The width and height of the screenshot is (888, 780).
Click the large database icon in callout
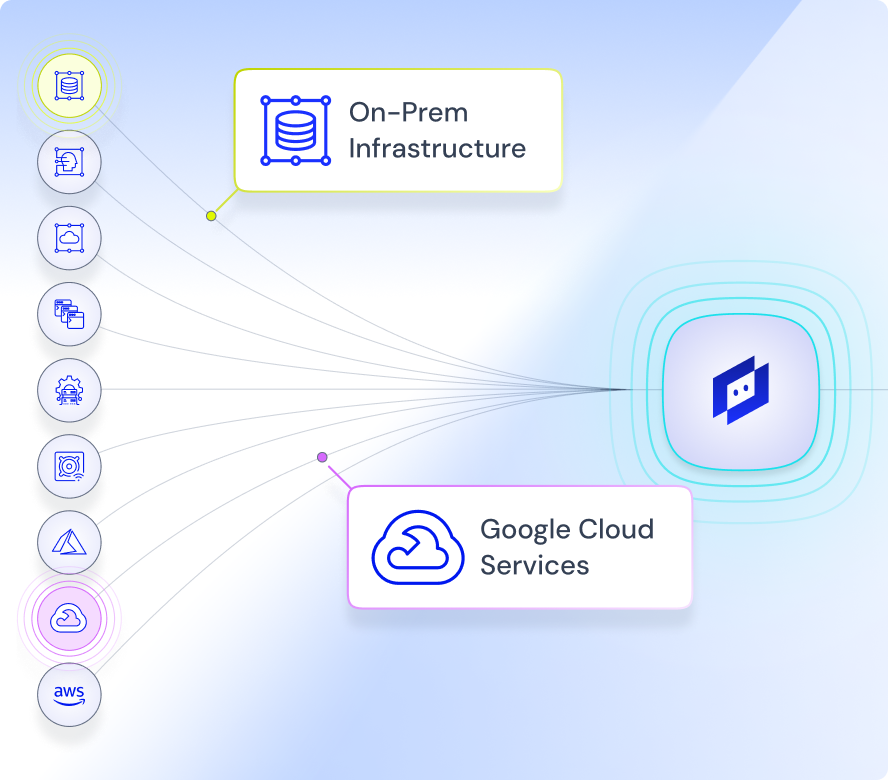(x=296, y=130)
